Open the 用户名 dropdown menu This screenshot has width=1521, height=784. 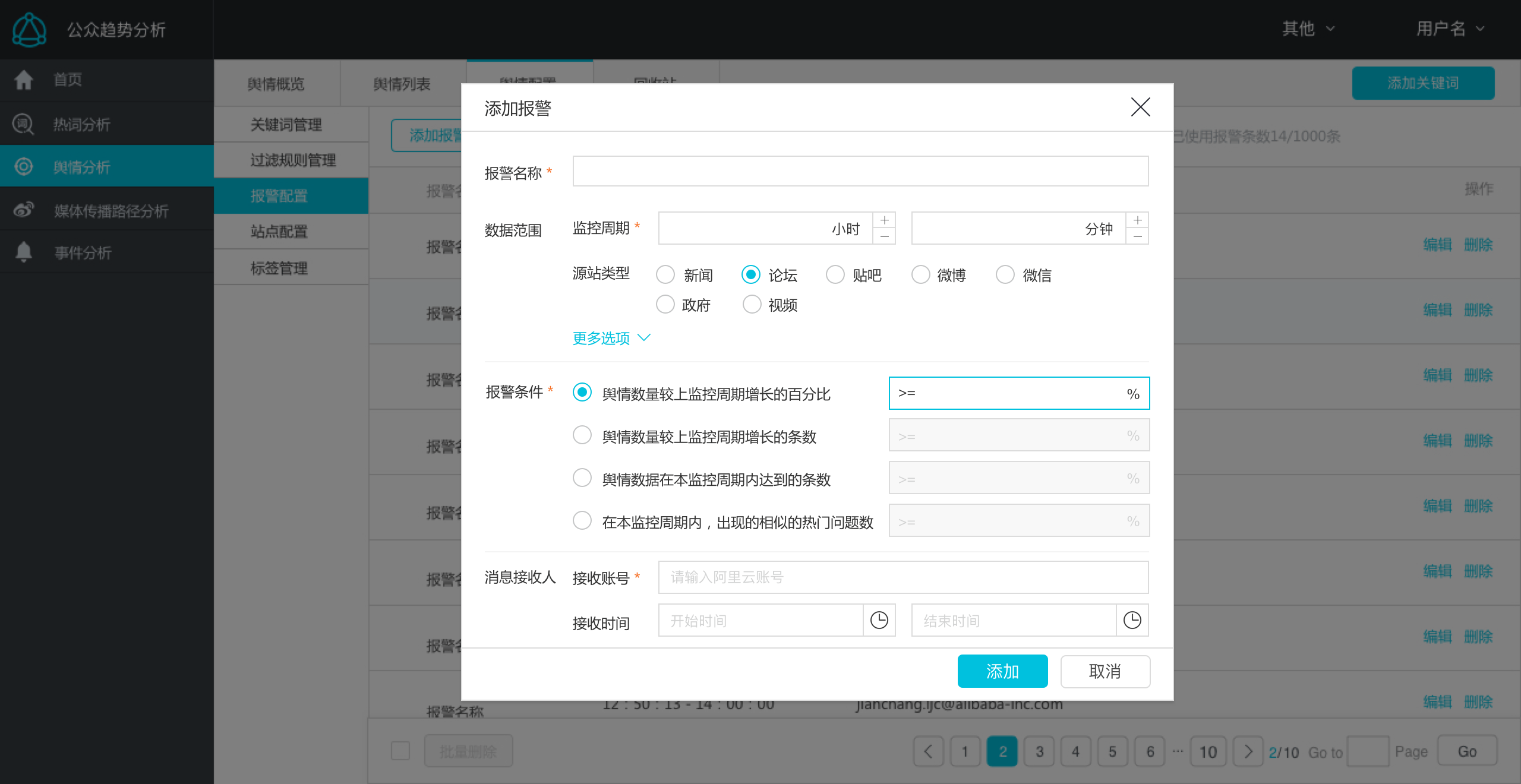click(1450, 29)
